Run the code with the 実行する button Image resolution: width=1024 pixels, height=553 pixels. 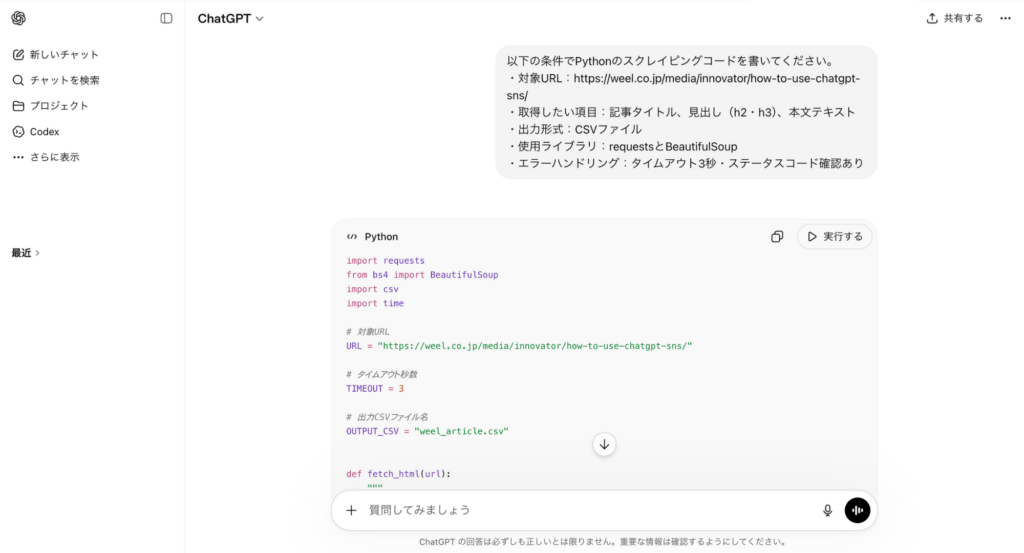(835, 237)
